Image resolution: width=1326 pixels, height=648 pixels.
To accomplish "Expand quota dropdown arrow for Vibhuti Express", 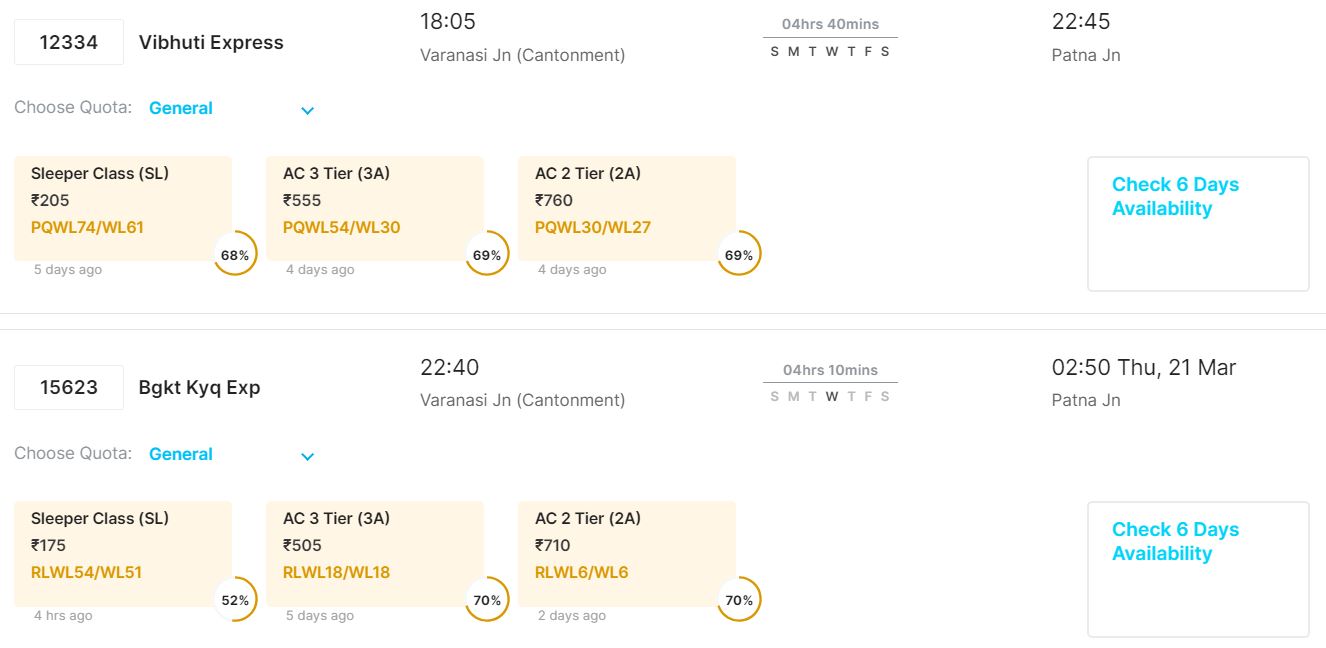I will coord(308,110).
